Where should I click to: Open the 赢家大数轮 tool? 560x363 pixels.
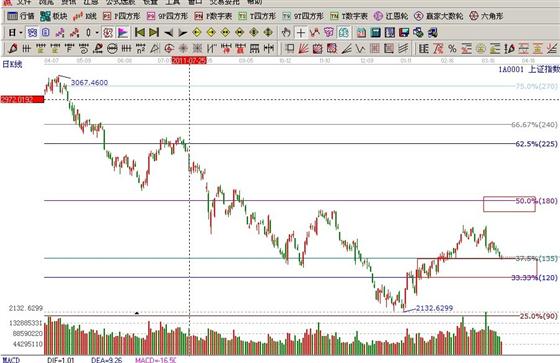point(438,16)
